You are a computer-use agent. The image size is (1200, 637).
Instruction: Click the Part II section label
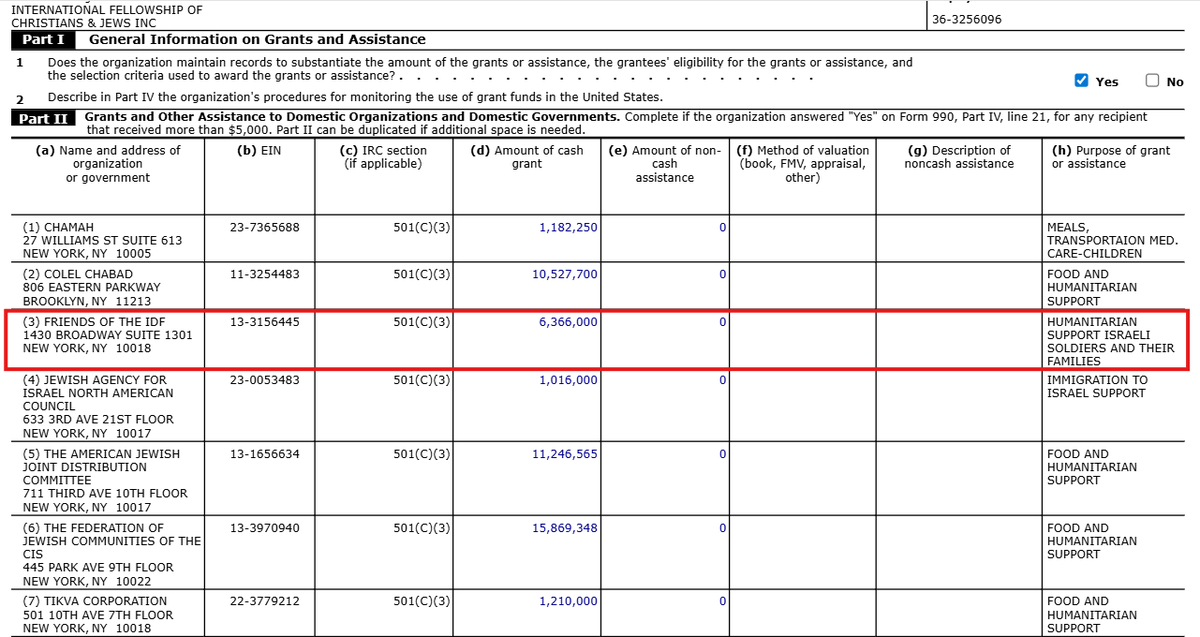(x=43, y=118)
